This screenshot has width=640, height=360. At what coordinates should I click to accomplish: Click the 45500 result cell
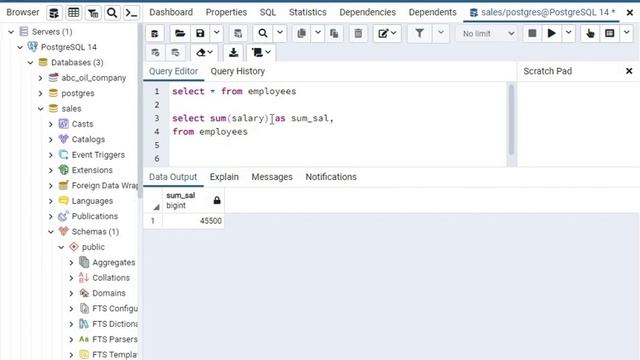(x=193, y=221)
